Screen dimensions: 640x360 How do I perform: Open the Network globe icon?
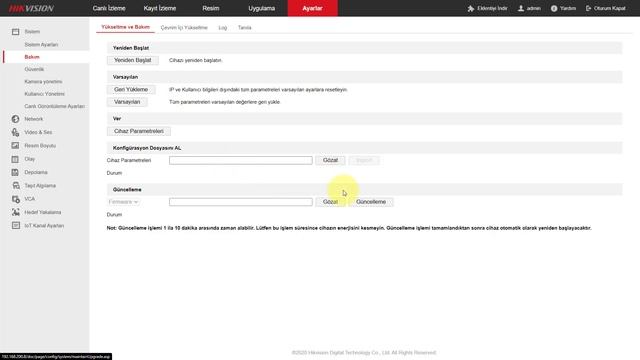tap(16, 119)
